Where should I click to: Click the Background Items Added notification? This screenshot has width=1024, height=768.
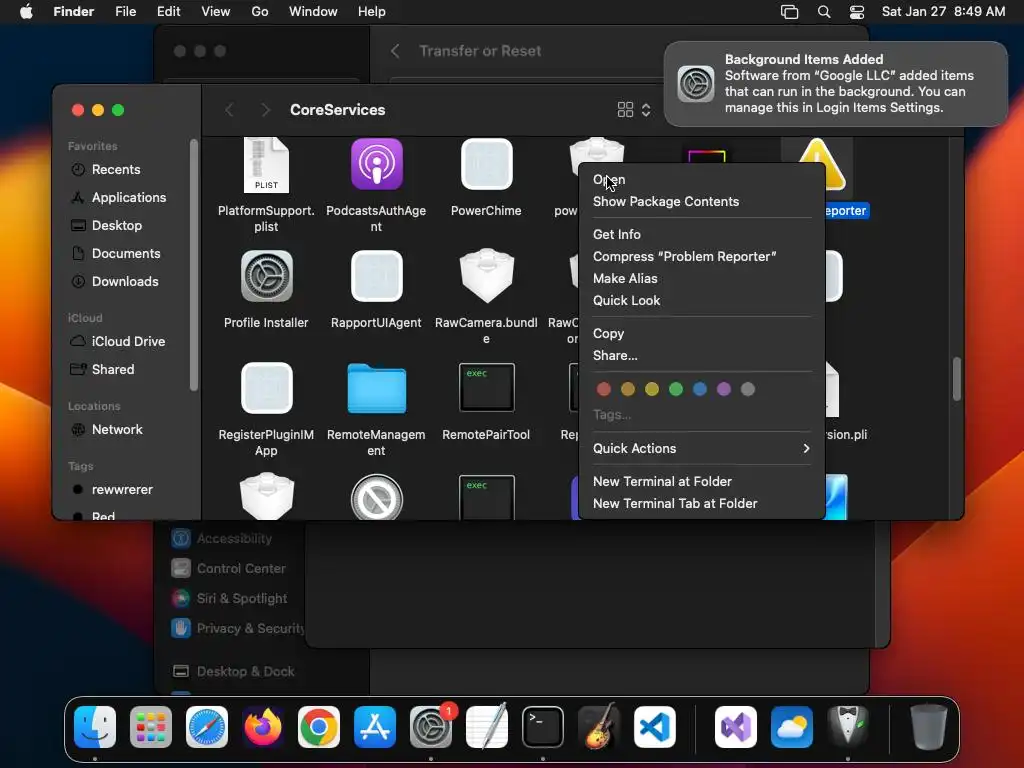point(836,84)
